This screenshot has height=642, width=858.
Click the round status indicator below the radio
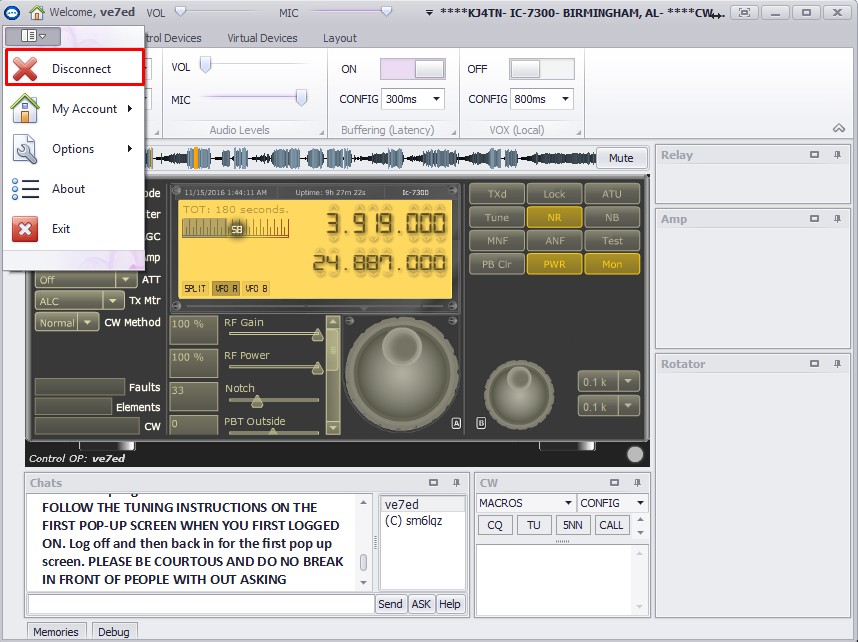click(635, 454)
